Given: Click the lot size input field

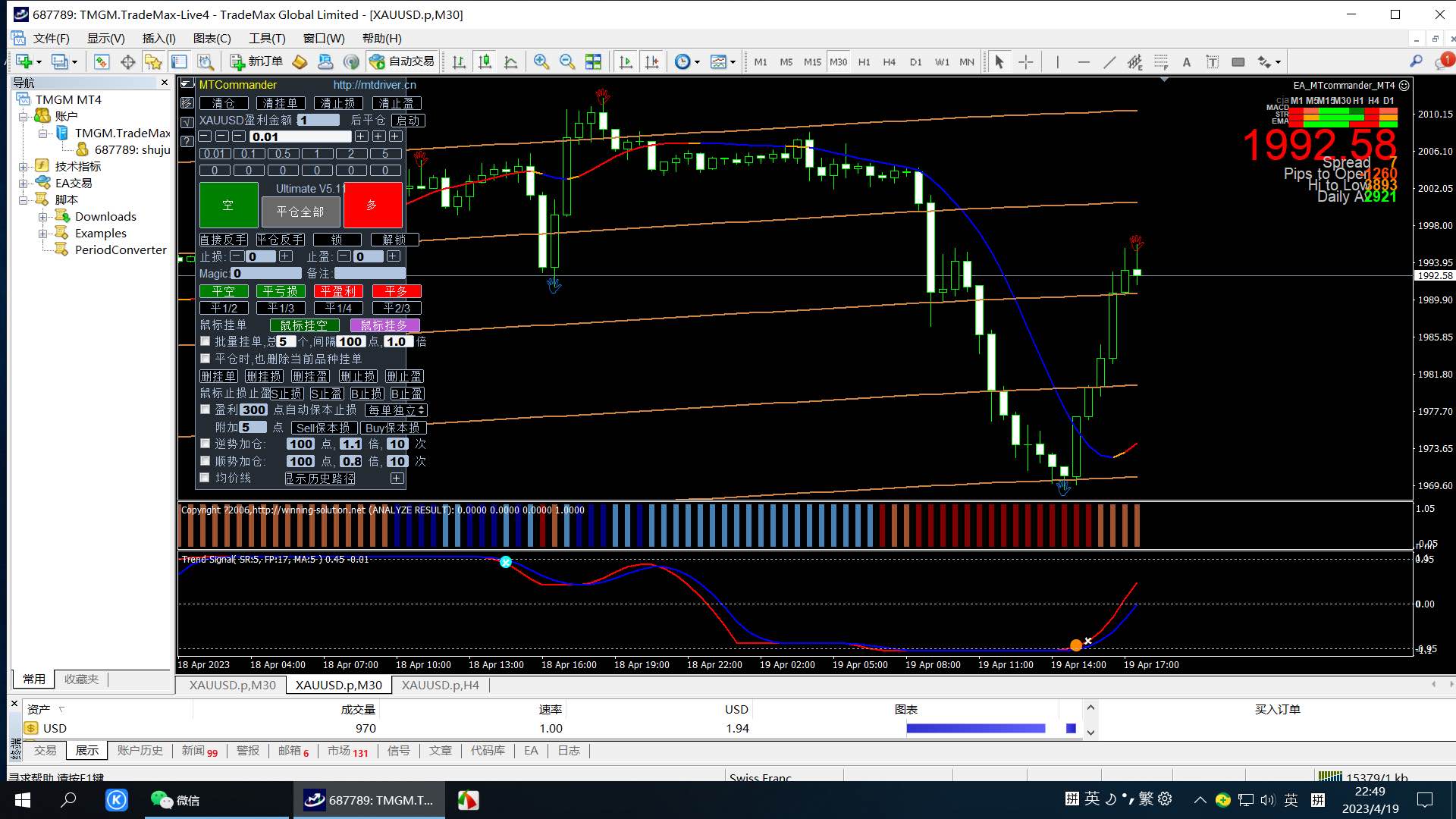Looking at the screenshot, I should tap(300, 136).
